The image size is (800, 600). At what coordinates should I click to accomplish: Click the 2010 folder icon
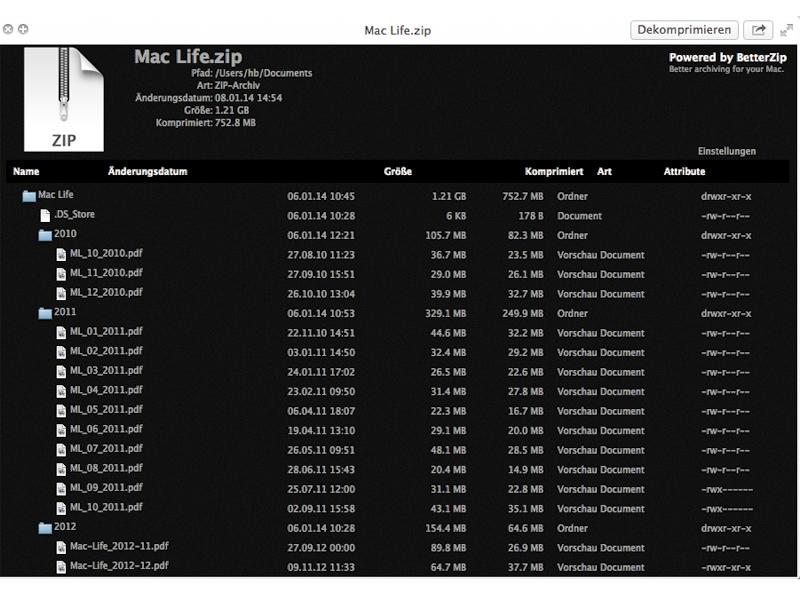point(45,235)
